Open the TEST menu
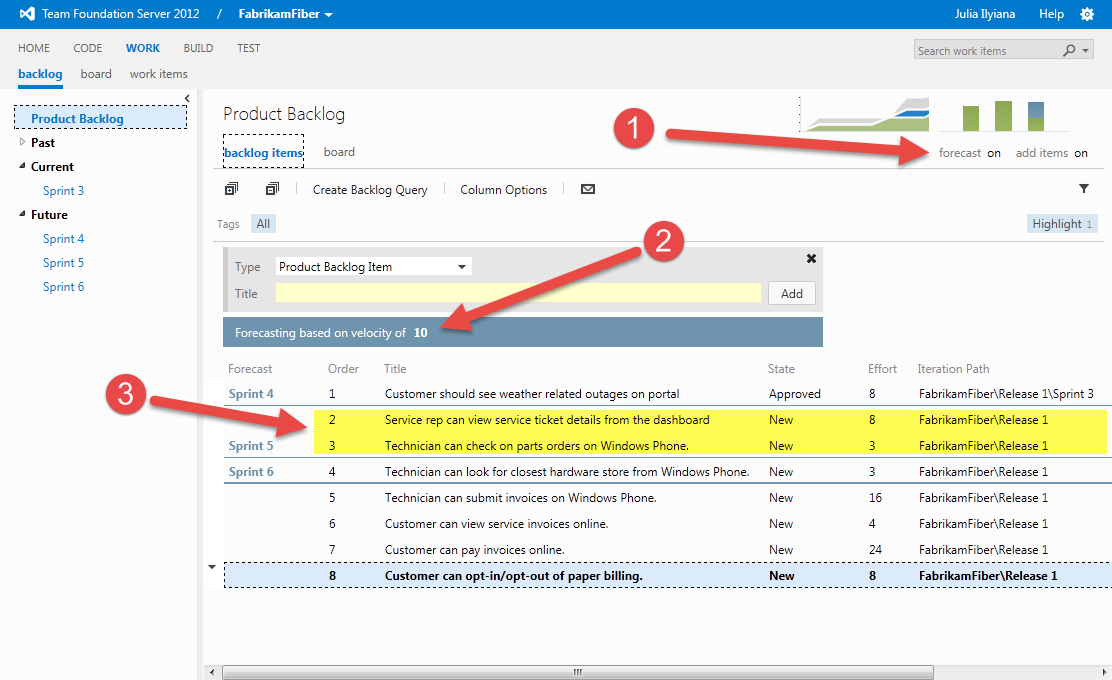The height and width of the screenshot is (680, 1112). [248, 48]
